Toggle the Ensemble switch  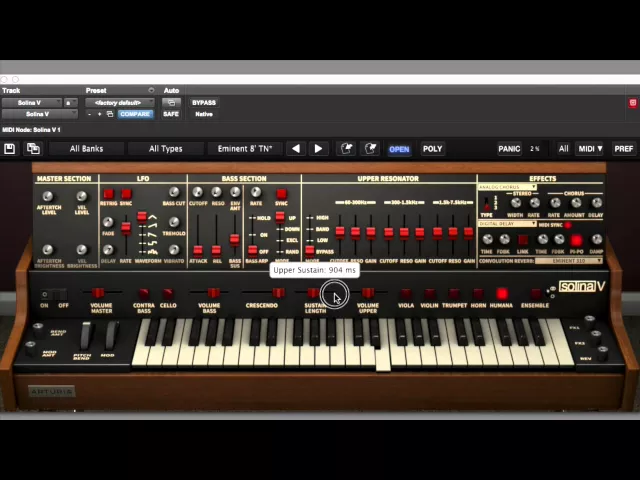536,293
